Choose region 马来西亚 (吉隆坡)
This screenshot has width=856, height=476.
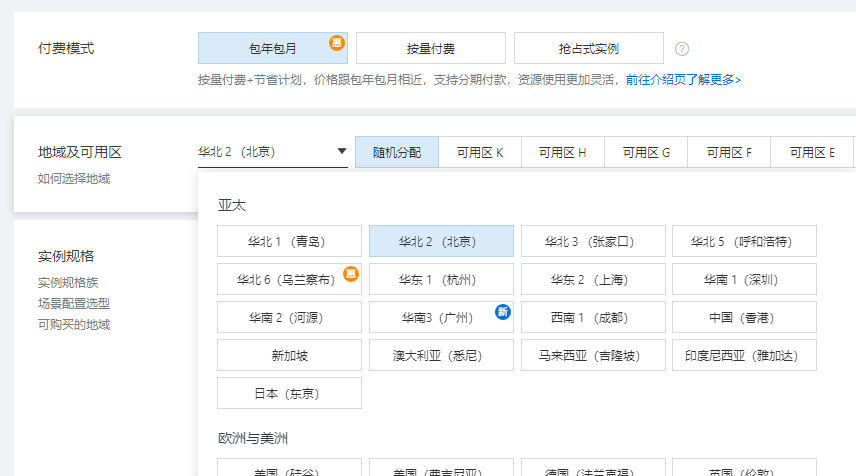[593, 355]
